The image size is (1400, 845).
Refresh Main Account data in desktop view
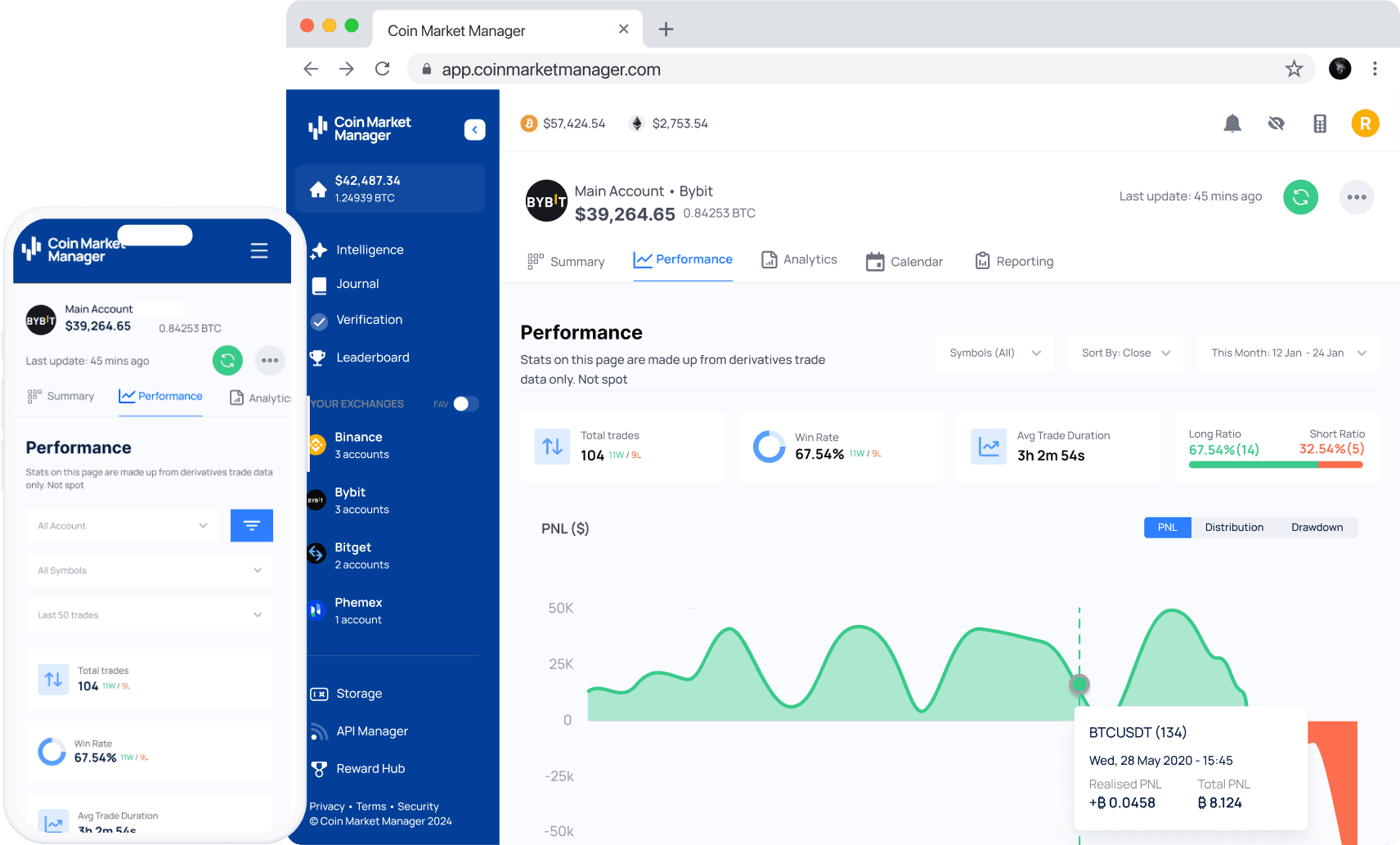(x=1300, y=197)
